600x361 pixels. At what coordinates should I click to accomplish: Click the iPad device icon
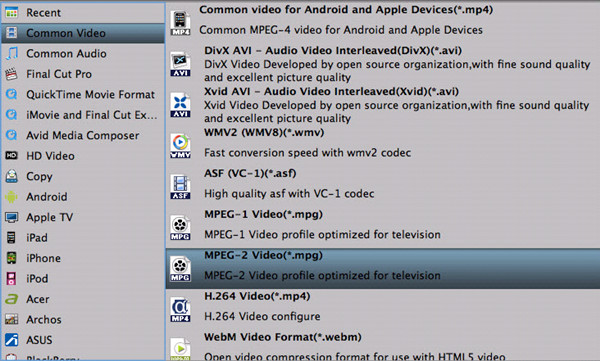point(11,238)
